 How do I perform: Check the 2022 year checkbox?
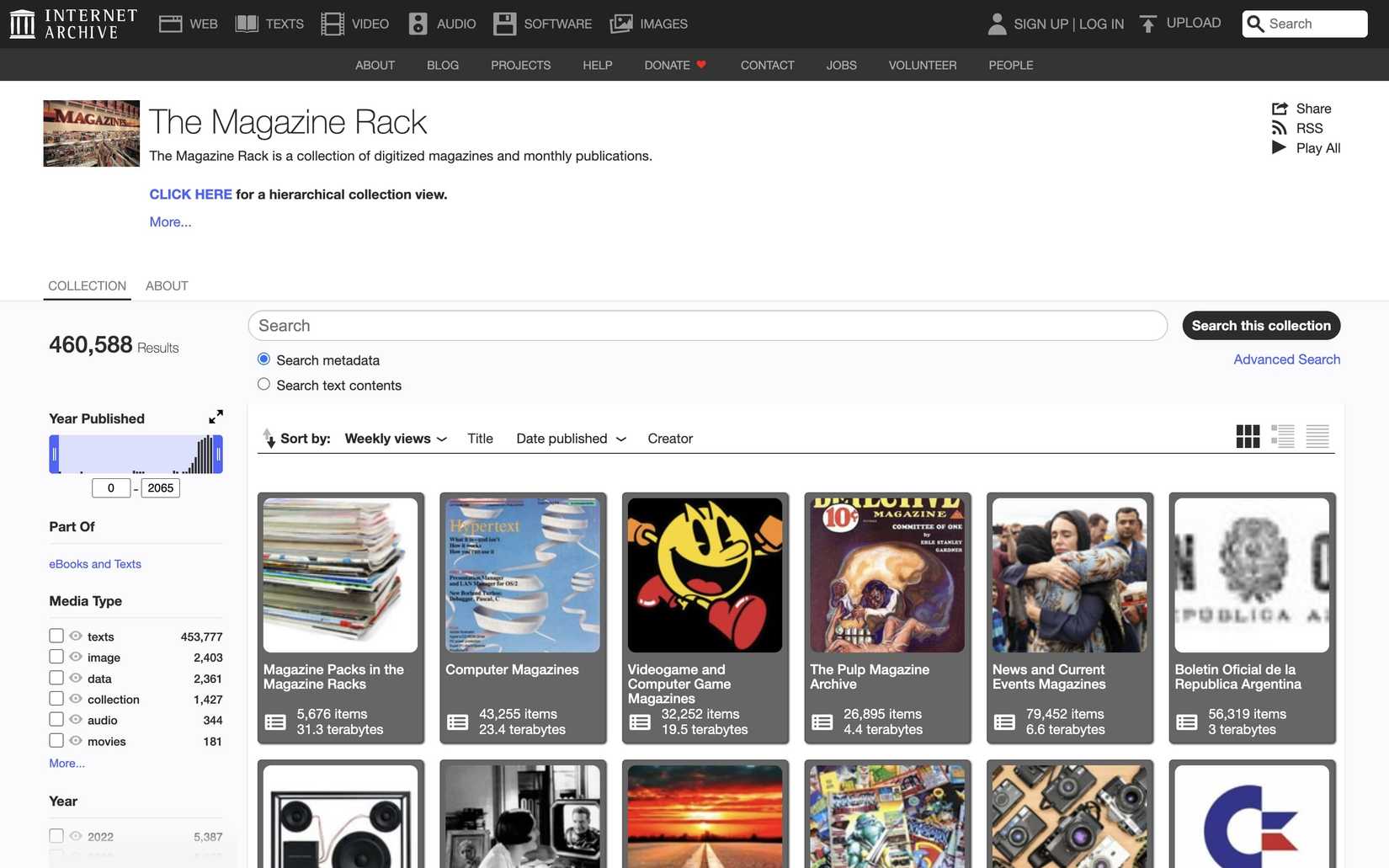(x=56, y=836)
